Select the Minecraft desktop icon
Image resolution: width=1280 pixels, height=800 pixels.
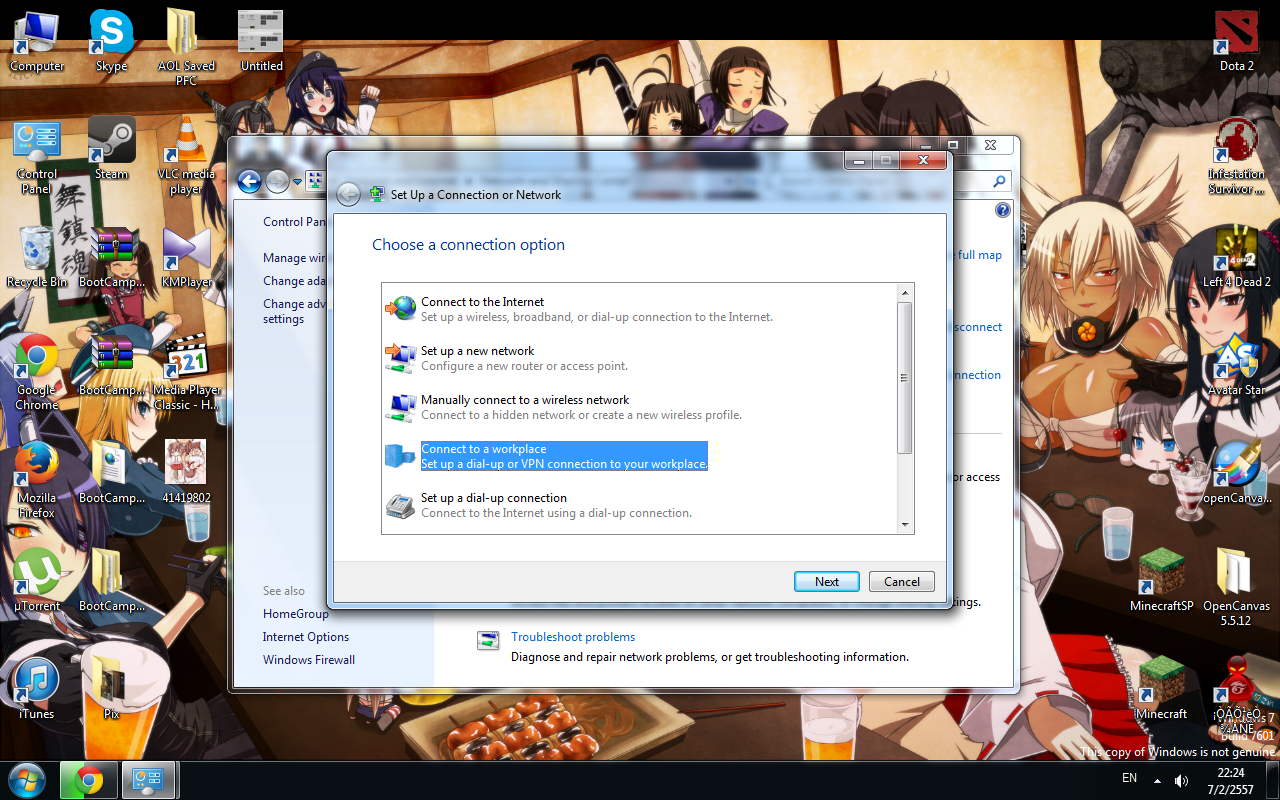coord(1162,688)
